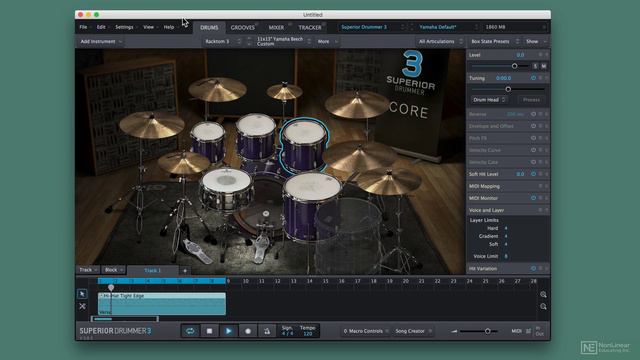Open the Block dropdown menu

pos(114,270)
